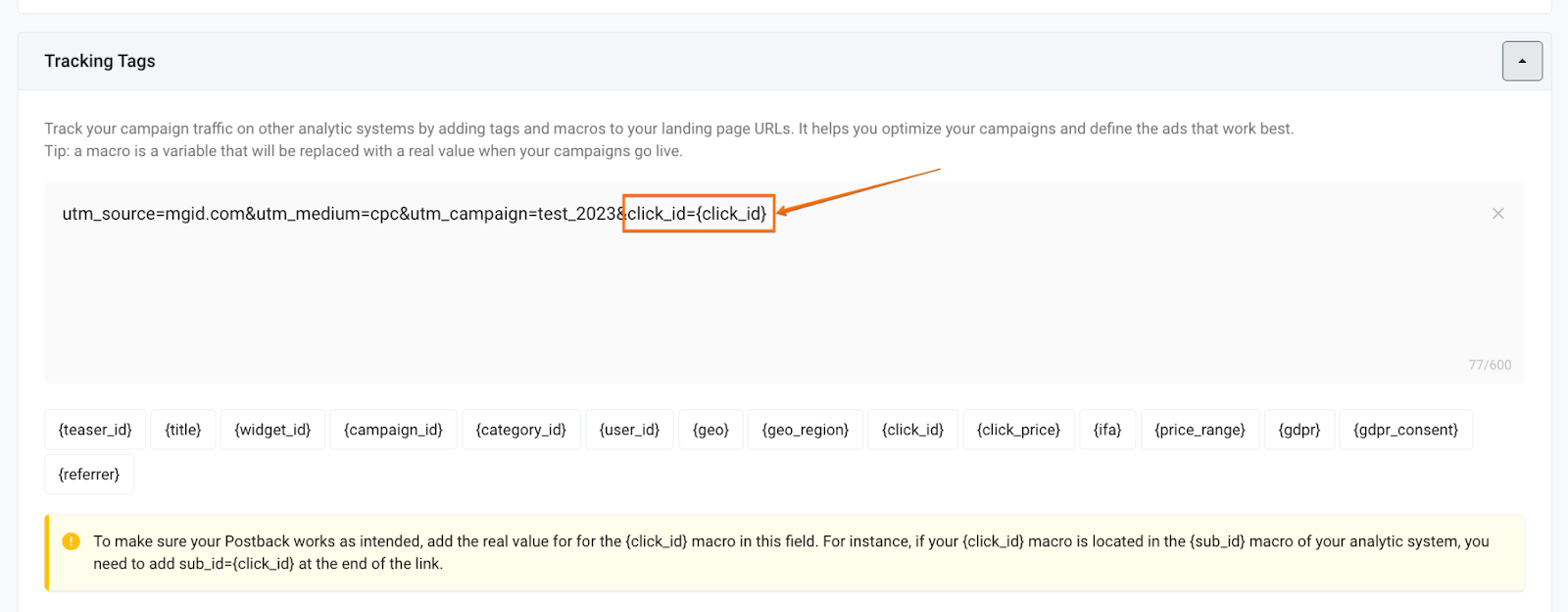This screenshot has height=612, width=1568.
Task: Insert the {category_id} macro
Action: (521, 430)
